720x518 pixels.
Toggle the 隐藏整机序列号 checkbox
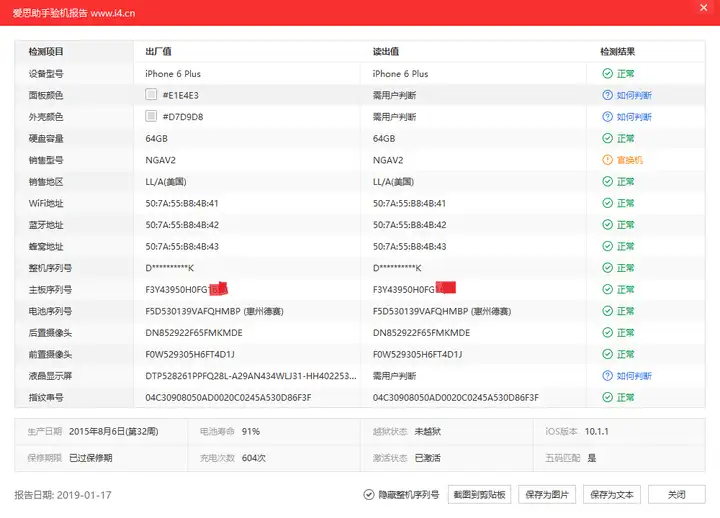pyautogui.click(x=369, y=495)
